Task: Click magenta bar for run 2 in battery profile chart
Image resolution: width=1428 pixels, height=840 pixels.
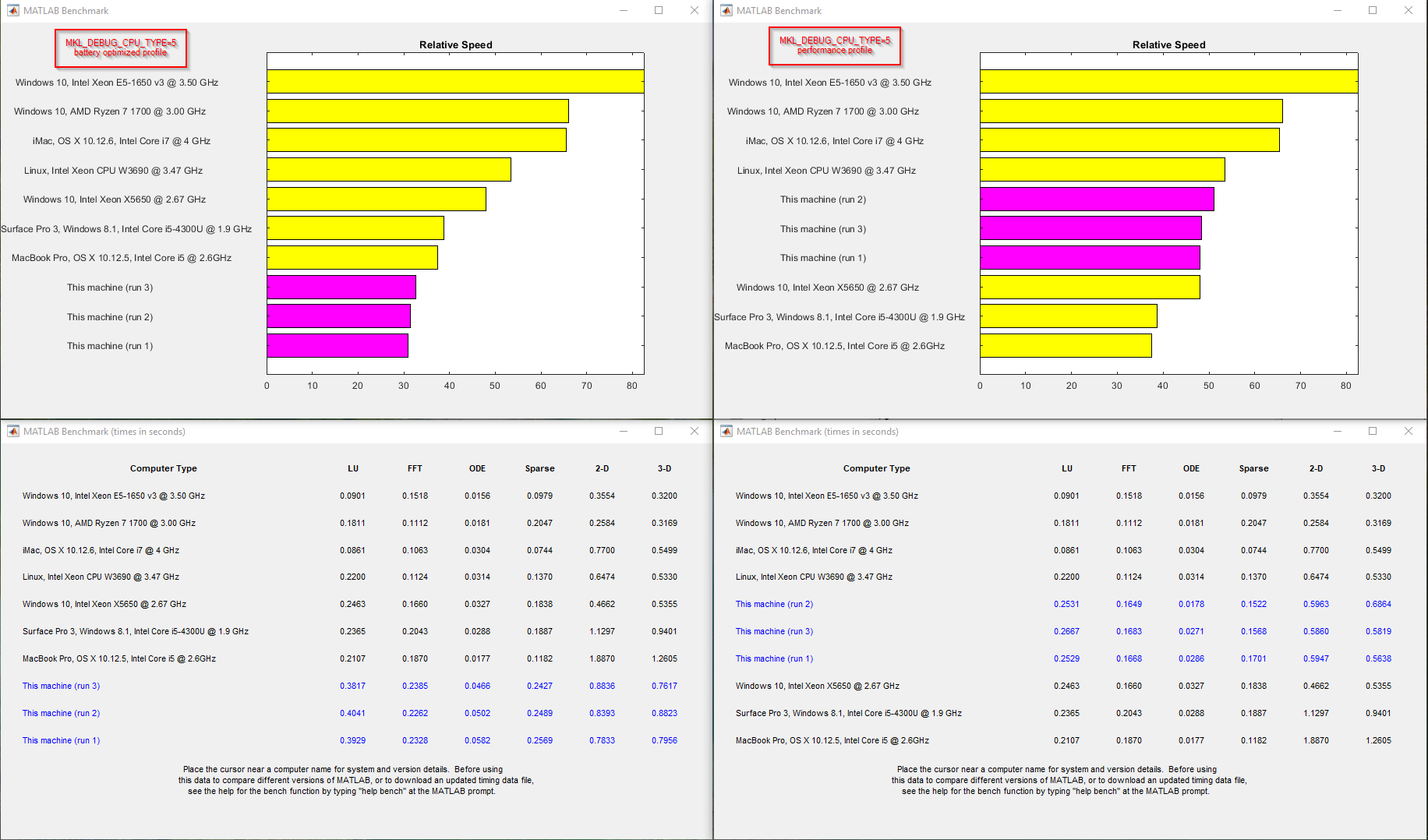Action: click(x=338, y=316)
